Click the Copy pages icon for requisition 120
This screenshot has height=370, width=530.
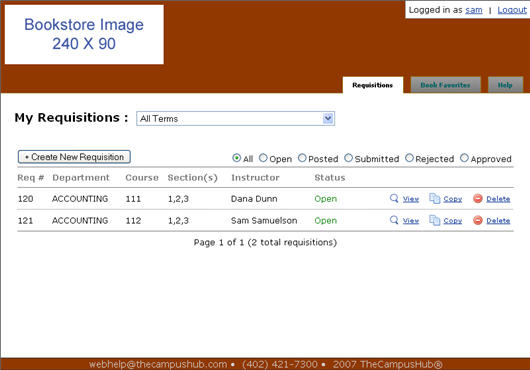pos(434,198)
